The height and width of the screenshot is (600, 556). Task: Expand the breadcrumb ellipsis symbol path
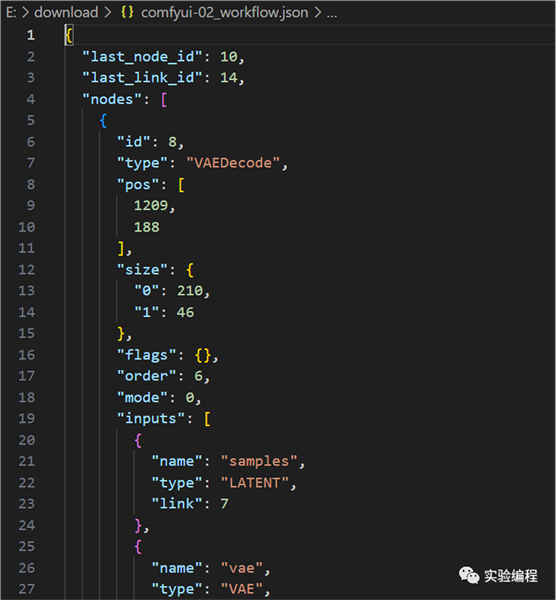pyautogui.click(x=332, y=13)
